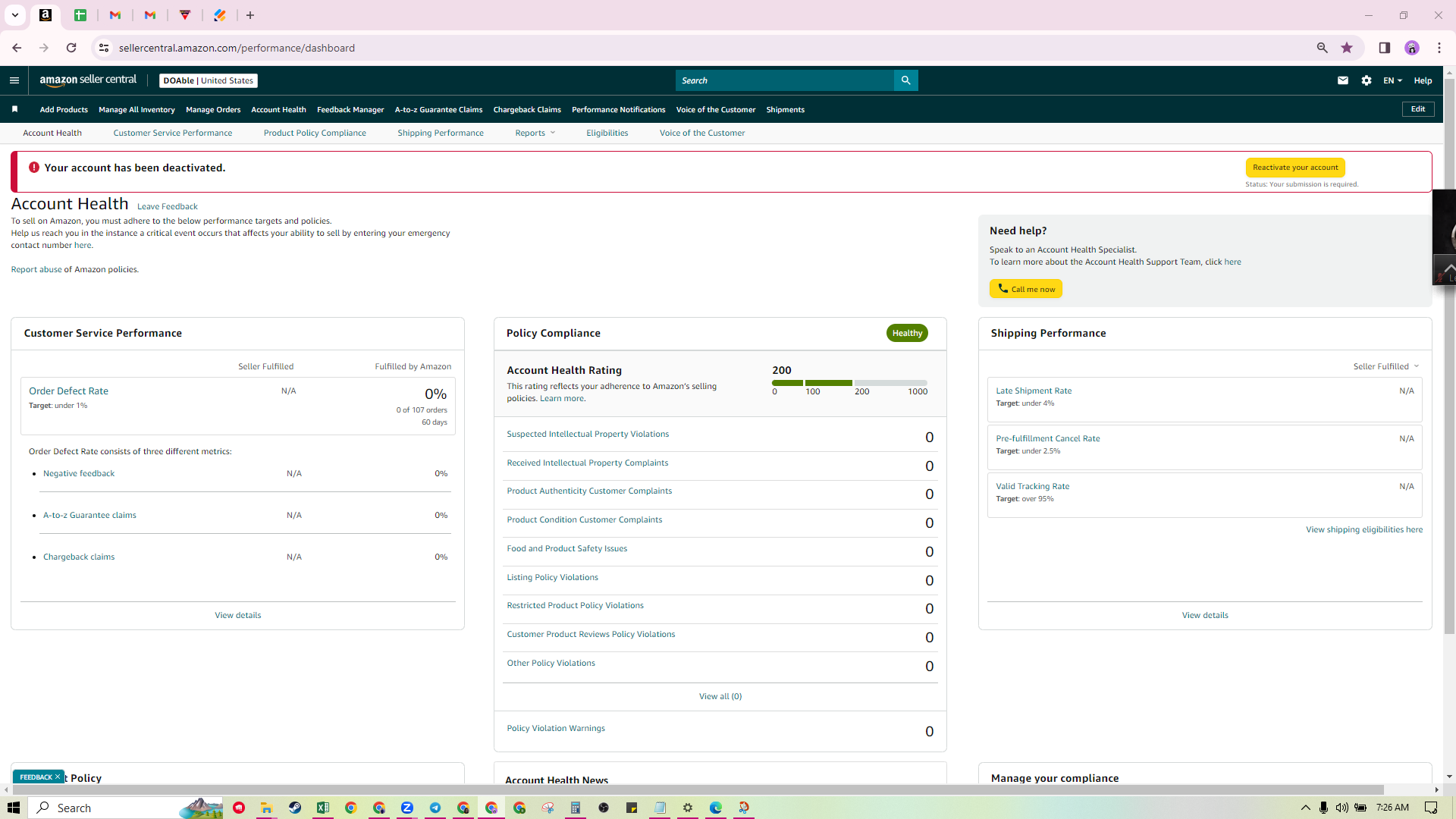Click the browser address bar URL
Image resolution: width=1456 pixels, height=819 pixels.
(237, 48)
